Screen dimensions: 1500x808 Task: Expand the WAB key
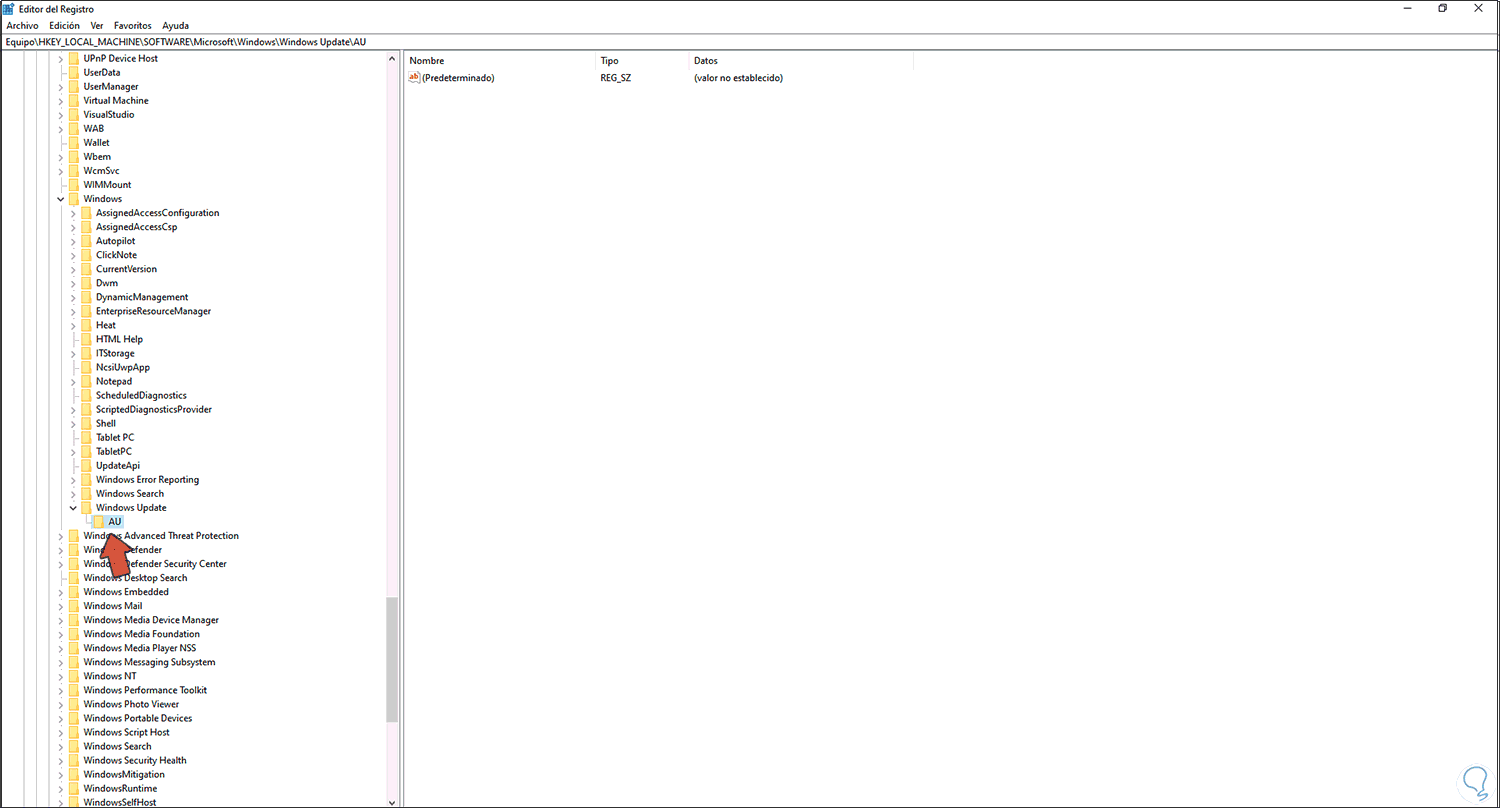[61, 128]
